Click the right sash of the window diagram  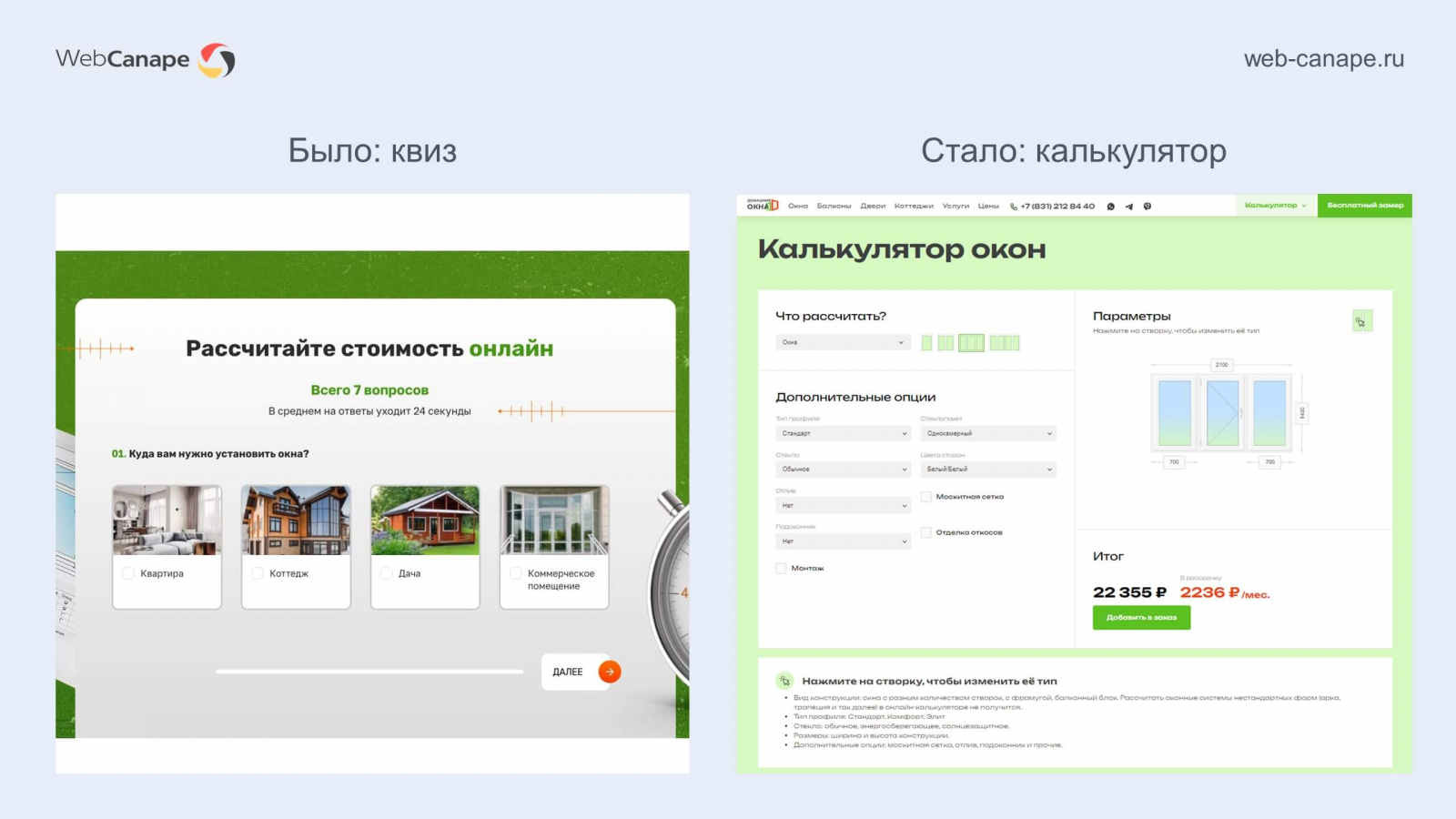click(1269, 412)
